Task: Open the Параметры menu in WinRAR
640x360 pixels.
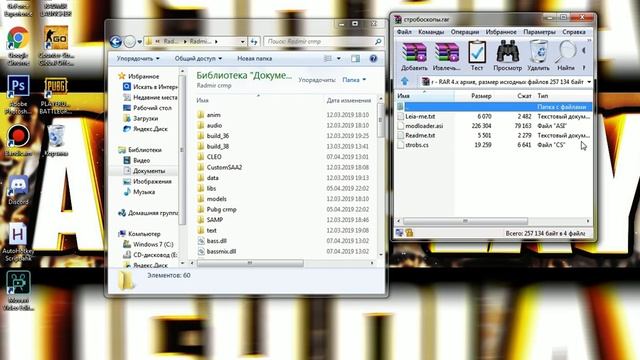Action: click(539, 32)
